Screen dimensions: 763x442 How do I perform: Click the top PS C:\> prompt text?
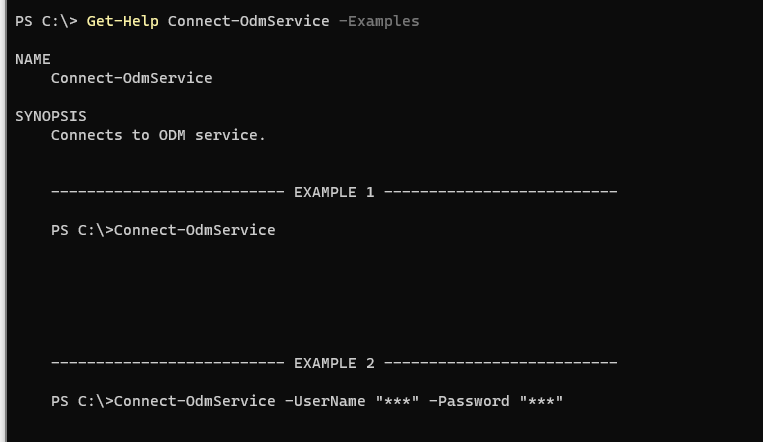click(x=46, y=21)
